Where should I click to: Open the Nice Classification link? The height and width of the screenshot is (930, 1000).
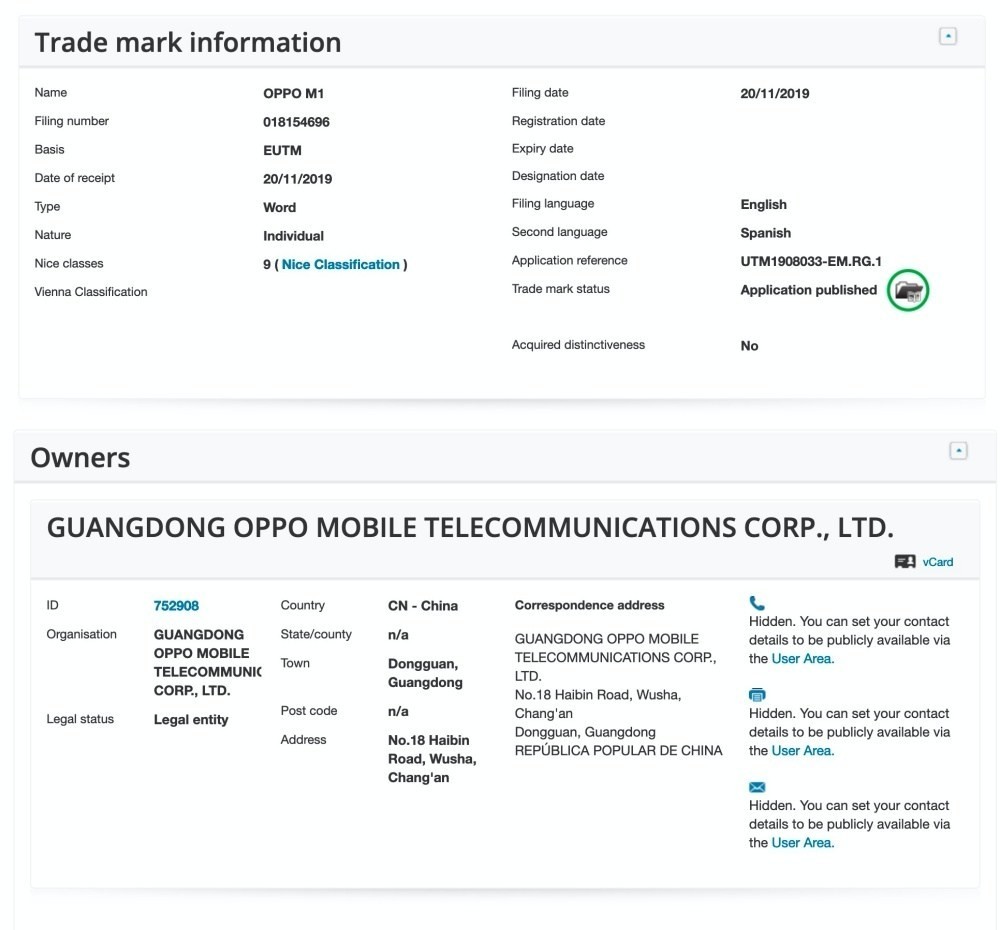341,265
